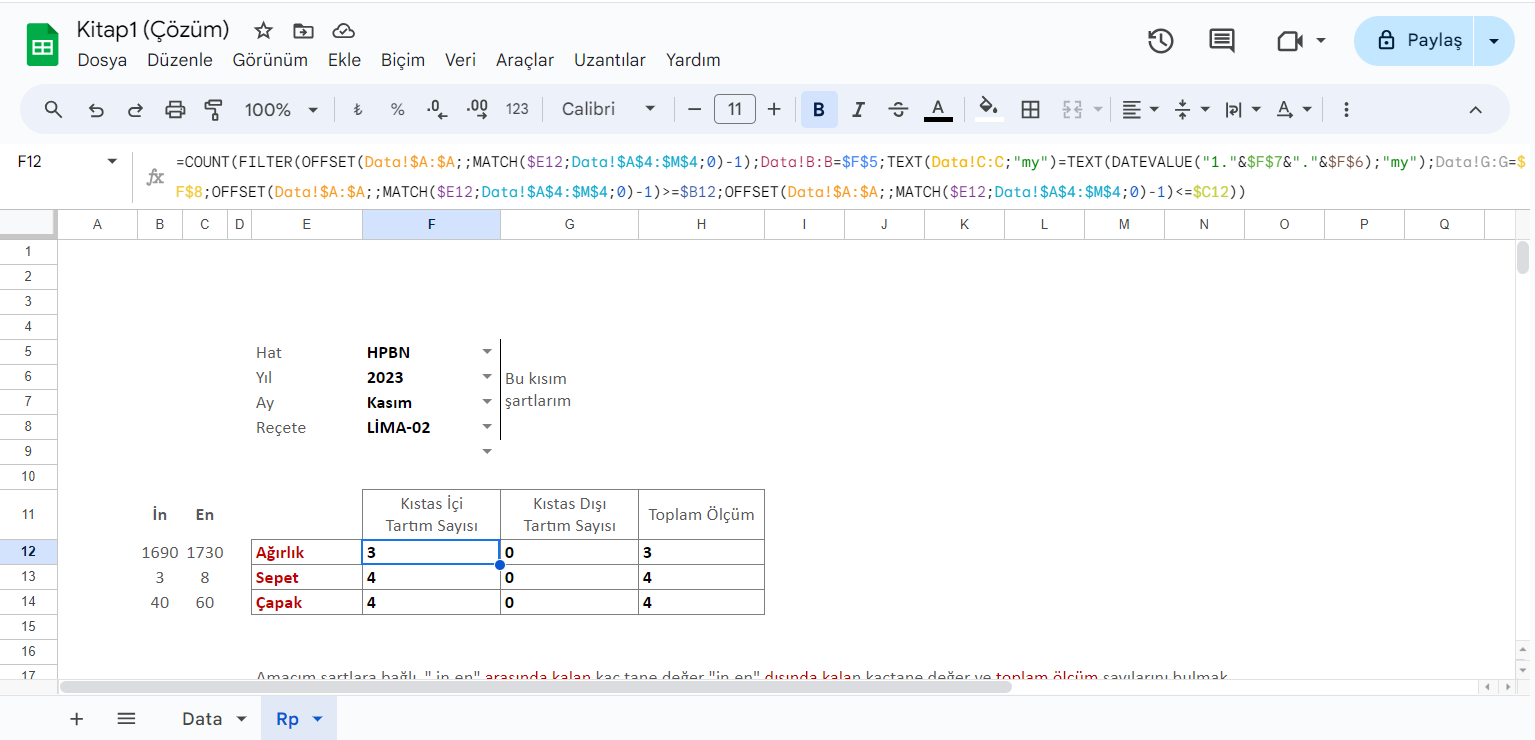Open text rotation dropdown

click(x=1293, y=109)
